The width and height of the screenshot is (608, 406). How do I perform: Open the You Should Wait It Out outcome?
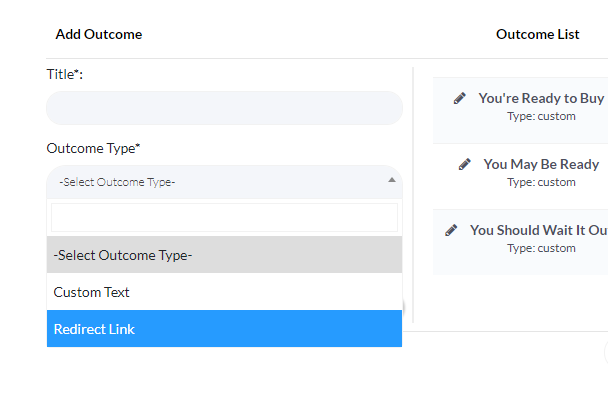pos(538,230)
